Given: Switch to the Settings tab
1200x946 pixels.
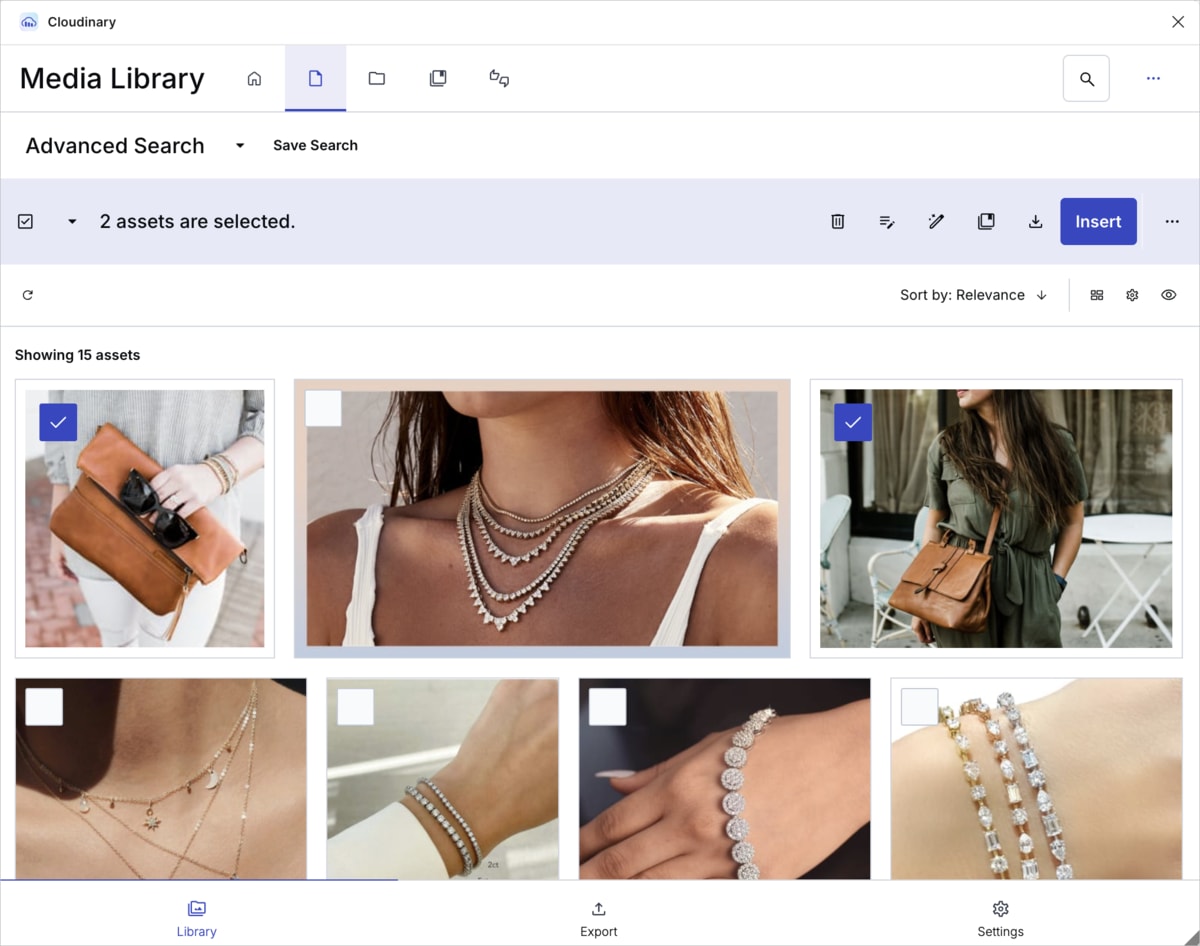Looking at the screenshot, I should (1000, 919).
